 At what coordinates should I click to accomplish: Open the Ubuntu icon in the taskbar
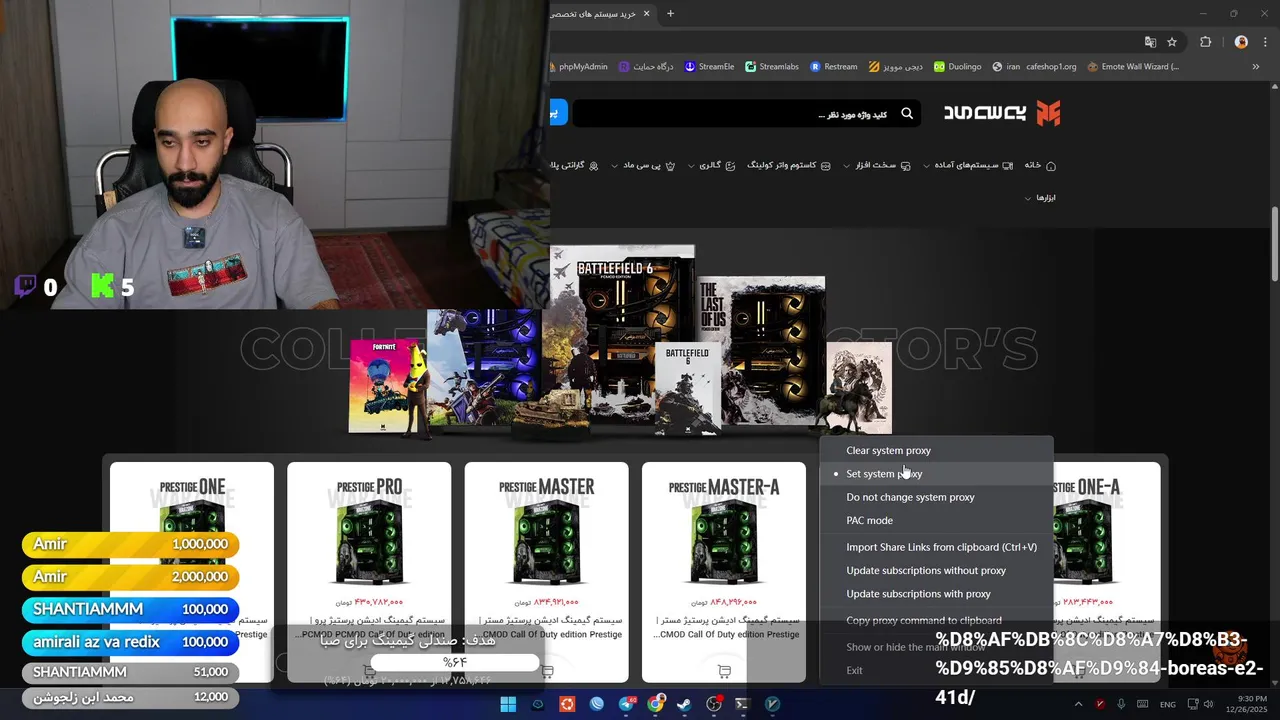567,704
